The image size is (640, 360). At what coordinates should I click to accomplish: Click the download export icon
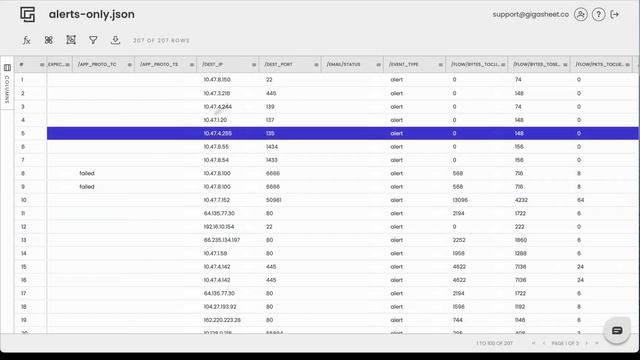(x=116, y=40)
